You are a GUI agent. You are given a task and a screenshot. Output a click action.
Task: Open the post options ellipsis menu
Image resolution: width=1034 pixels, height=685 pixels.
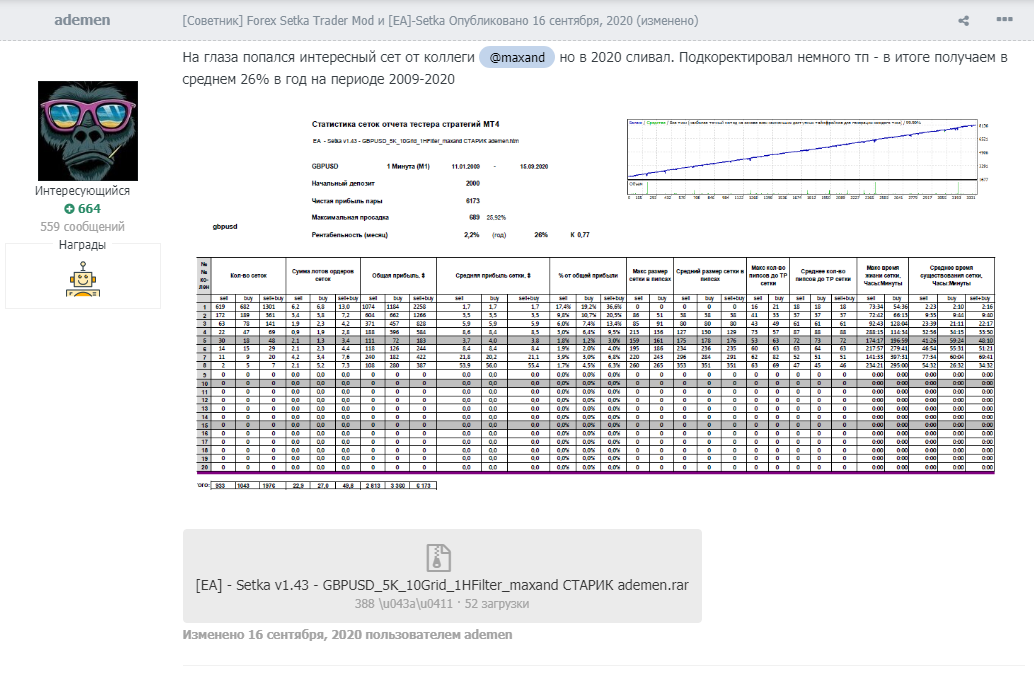[x=1004, y=20]
